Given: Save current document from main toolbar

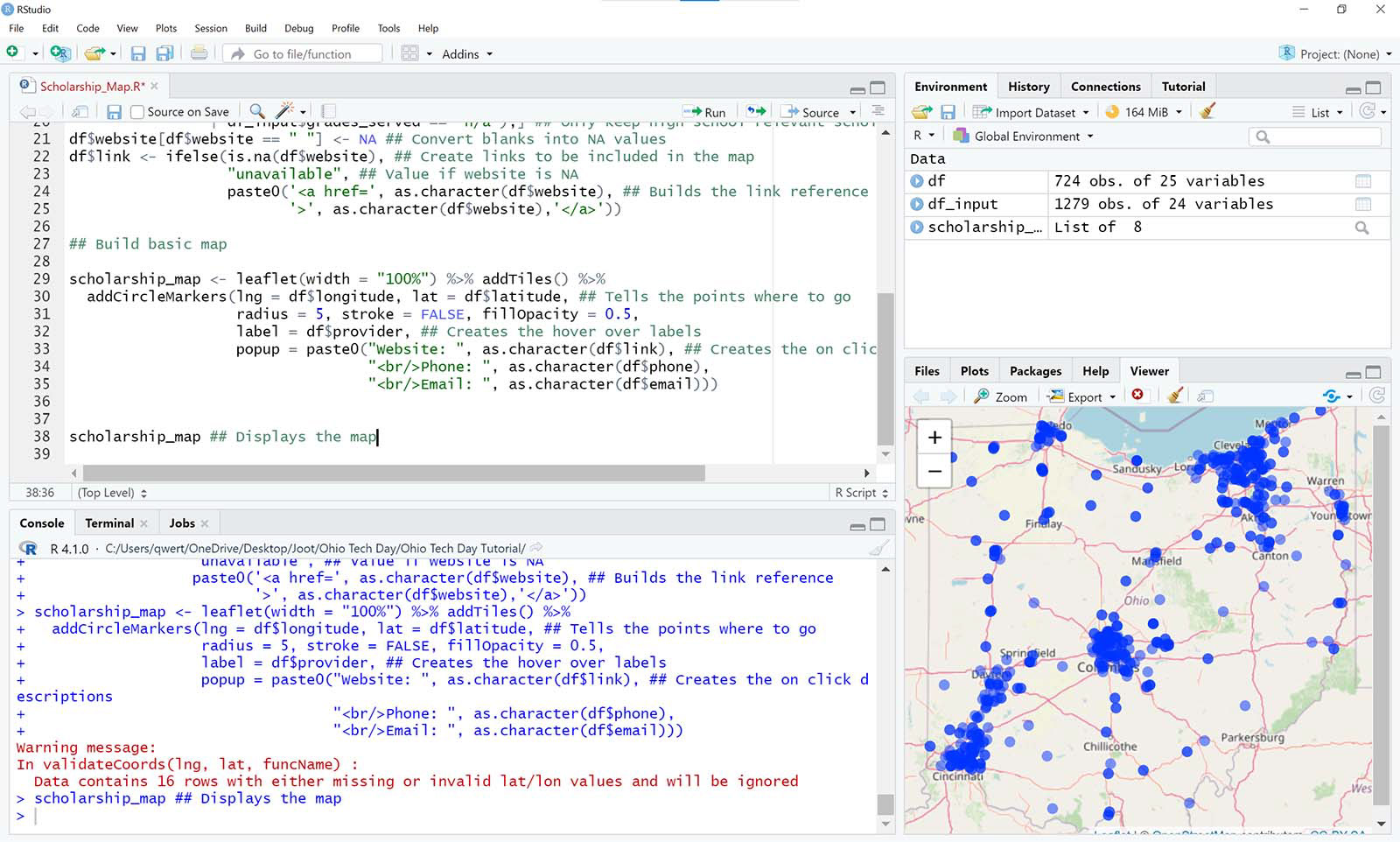Looking at the screenshot, I should pos(138,53).
